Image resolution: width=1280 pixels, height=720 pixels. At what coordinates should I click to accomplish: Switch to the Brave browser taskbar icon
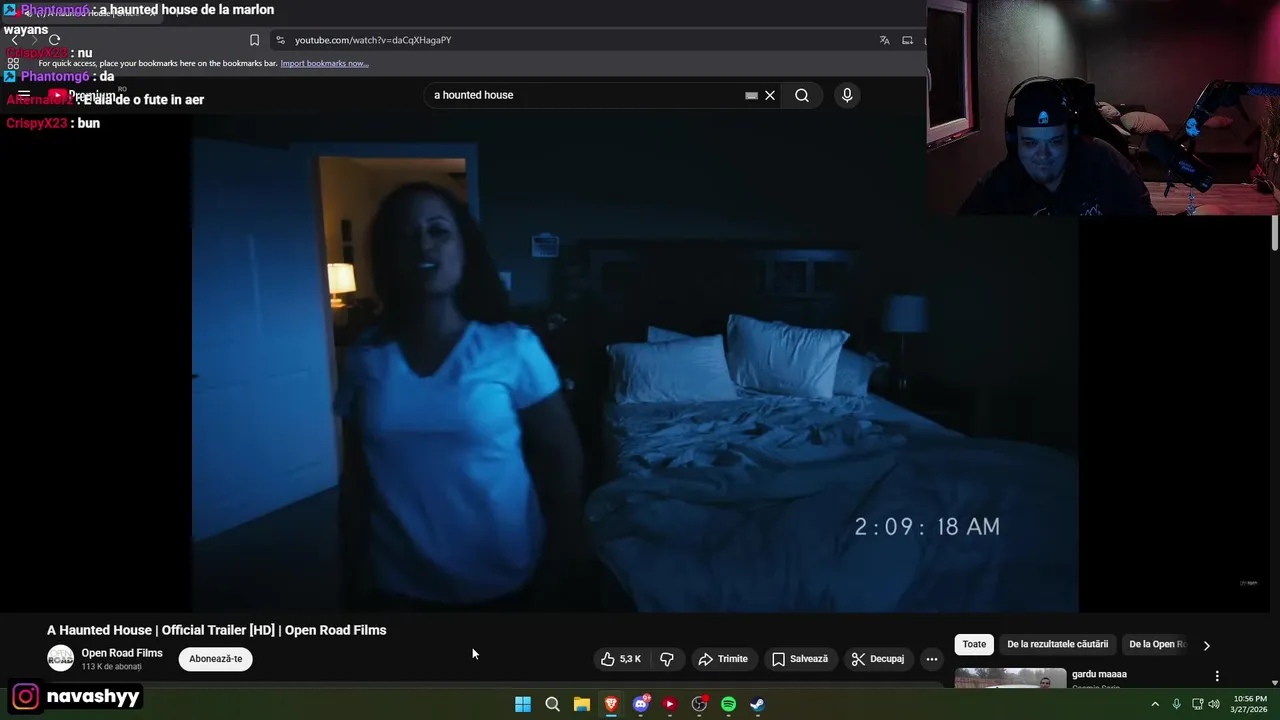[611, 704]
